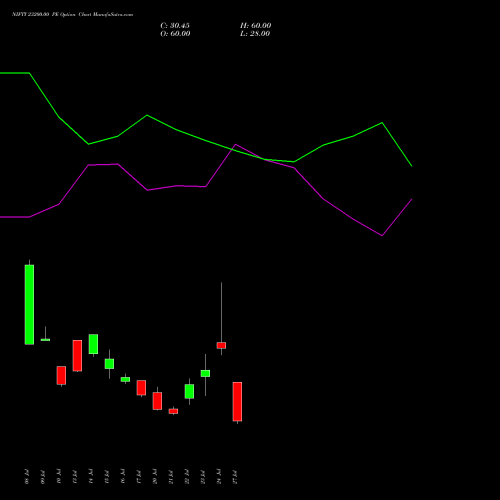Select the 16 Jul date axis label
The height and width of the screenshot is (500, 500).
click(x=123, y=477)
